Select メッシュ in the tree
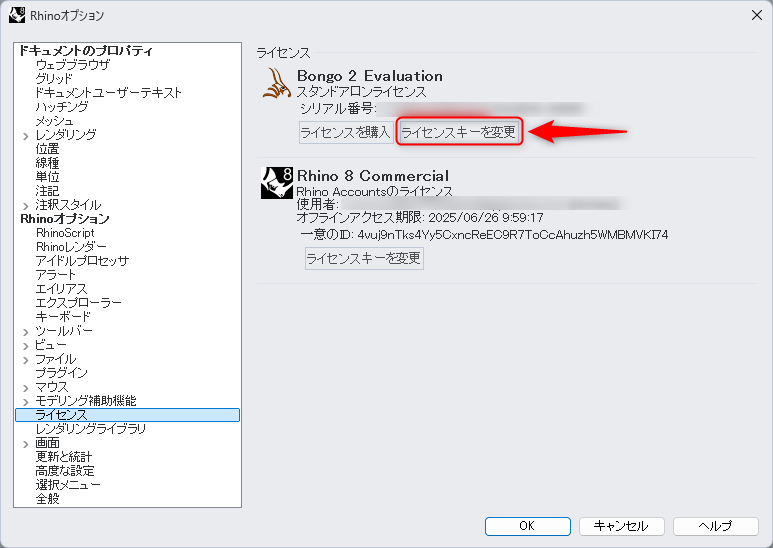Screen dimensions: 773x548 coord(54,121)
